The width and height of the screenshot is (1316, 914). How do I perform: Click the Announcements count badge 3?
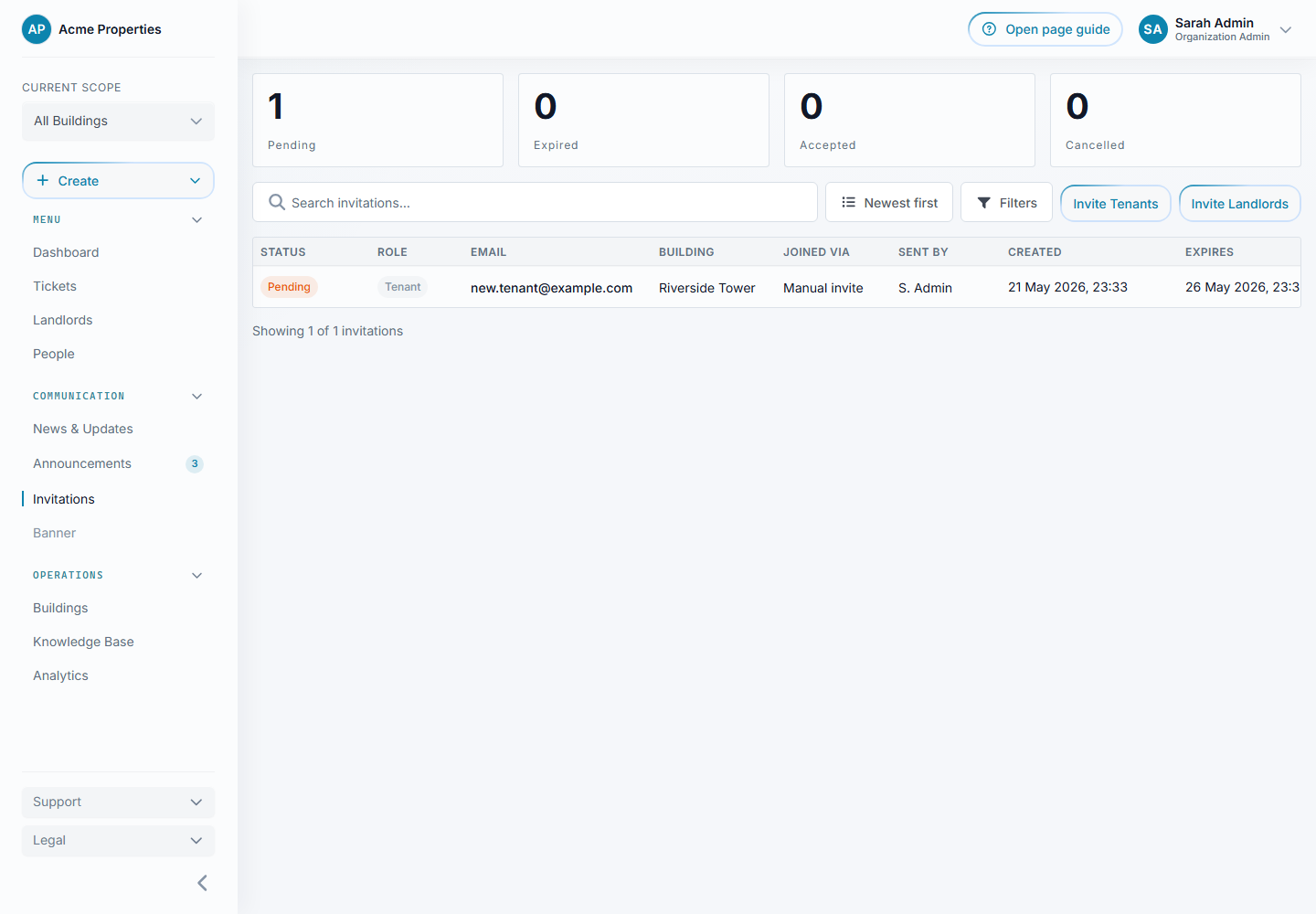(x=195, y=463)
